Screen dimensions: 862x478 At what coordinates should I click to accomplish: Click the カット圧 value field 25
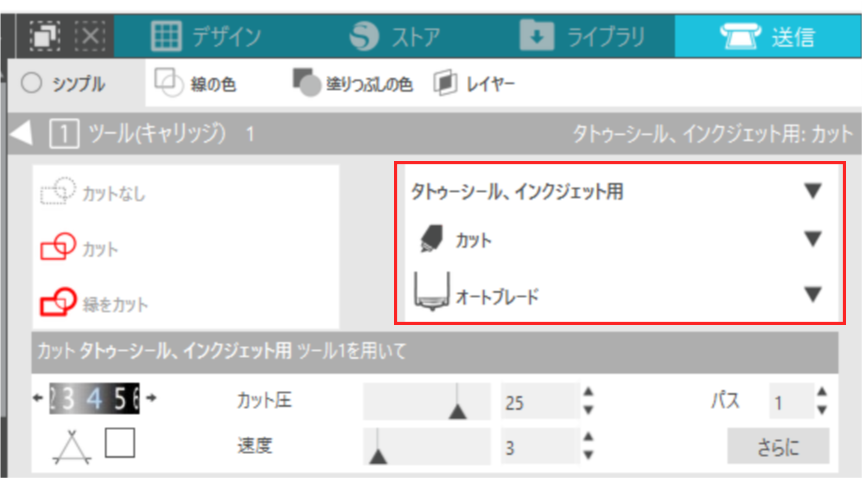click(x=539, y=402)
